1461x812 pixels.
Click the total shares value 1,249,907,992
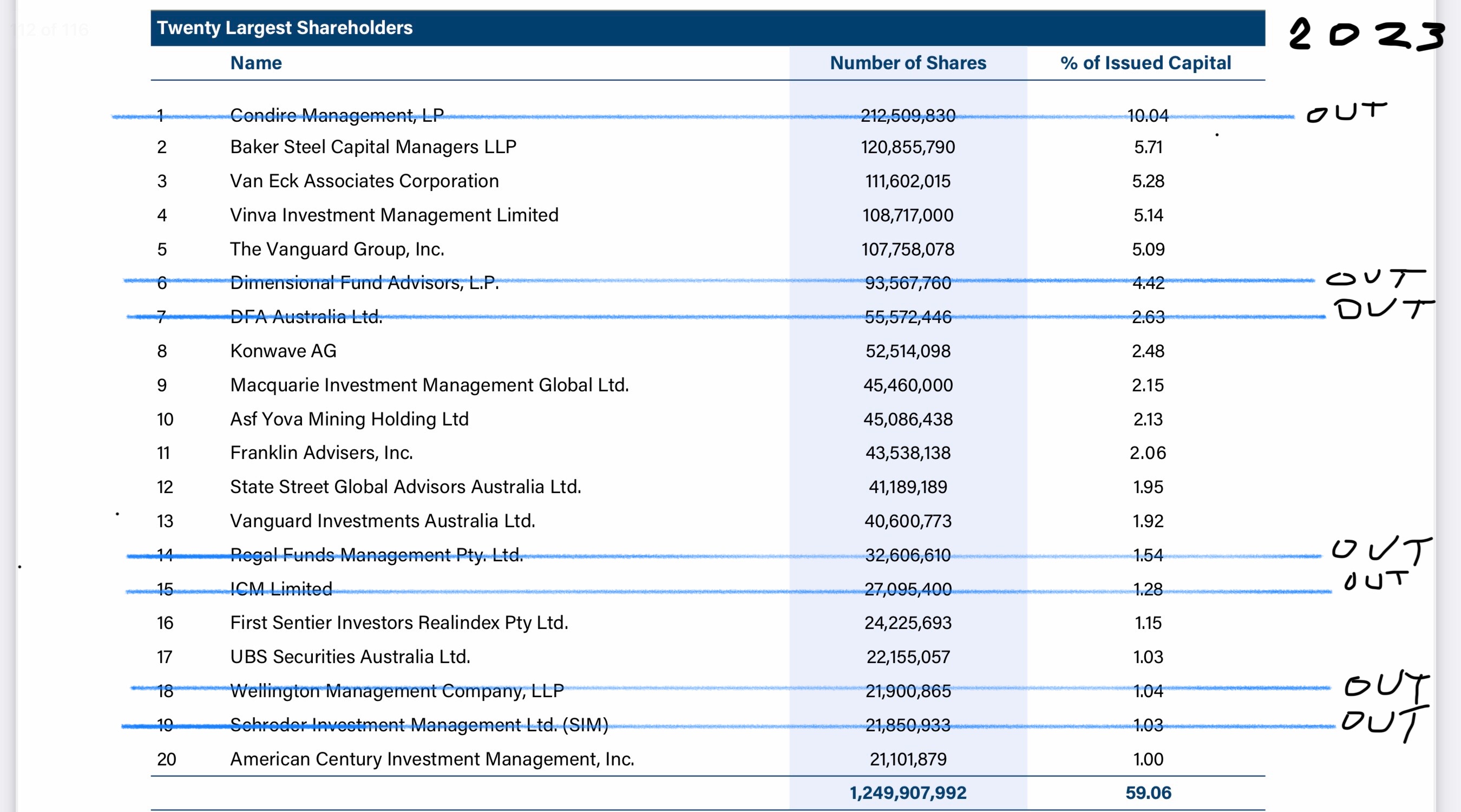point(908,793)
